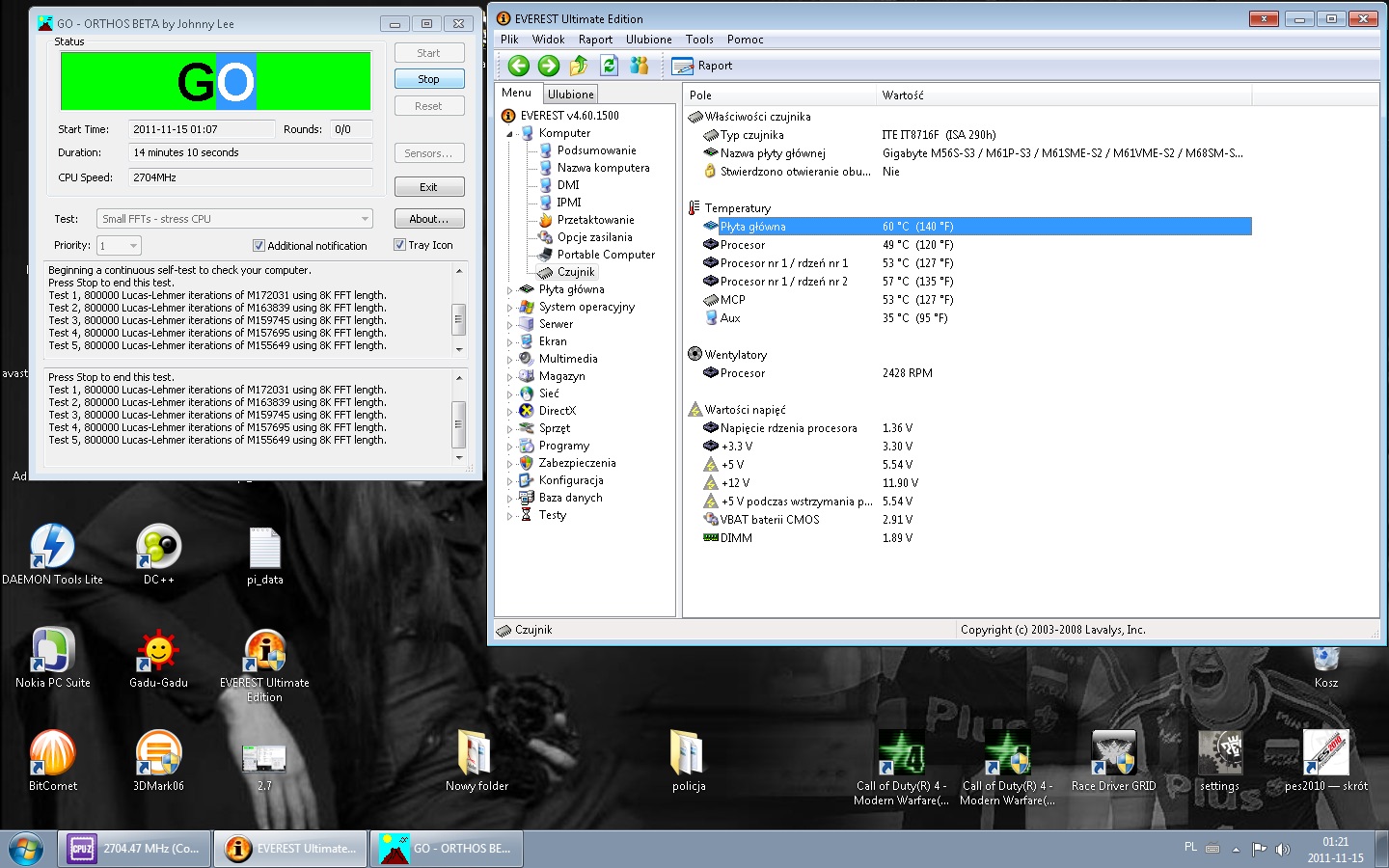Click down arrow on lower log scrollbar

459,459
